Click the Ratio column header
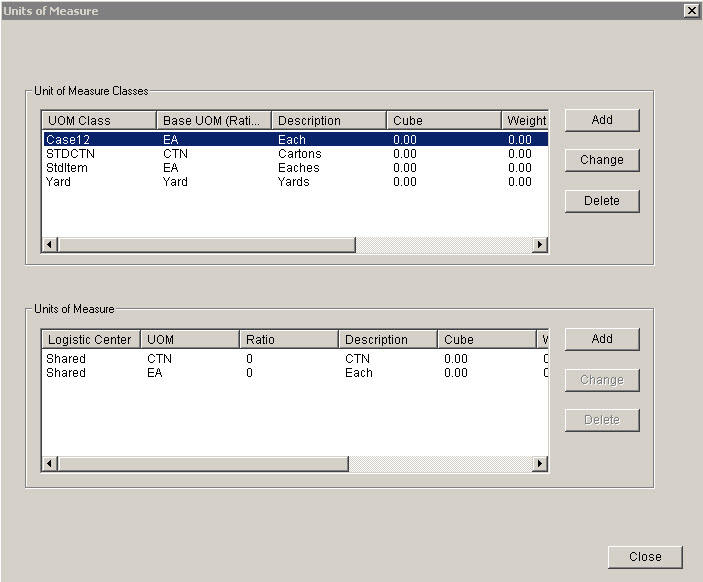This screenshot has width=703, height=582. click(x=289, y=339)
